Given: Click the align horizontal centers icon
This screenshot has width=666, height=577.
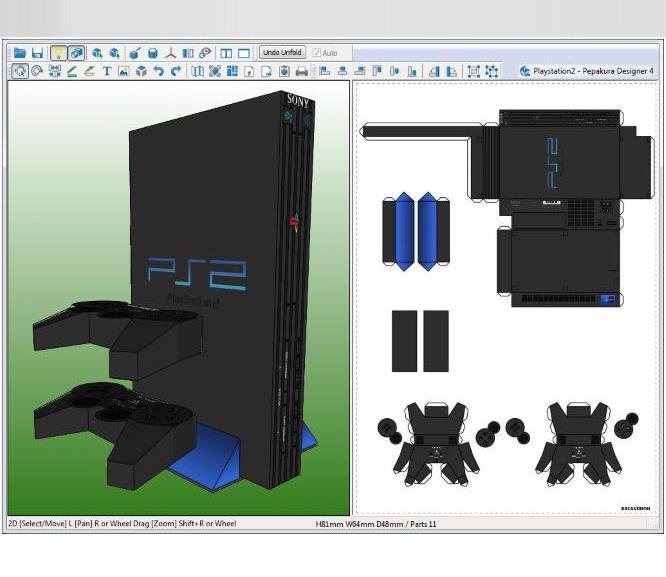Looking at the screenshot, I should (342, 71).
